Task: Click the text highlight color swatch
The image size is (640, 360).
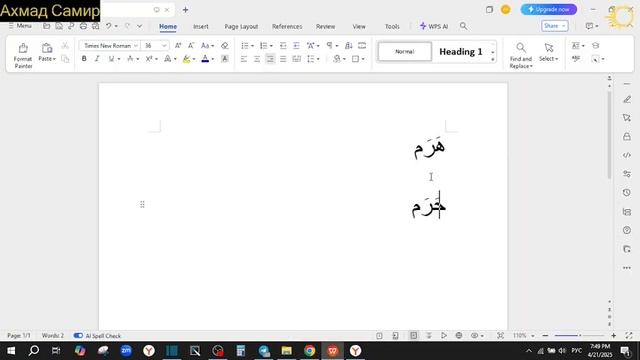Action: 186,59
